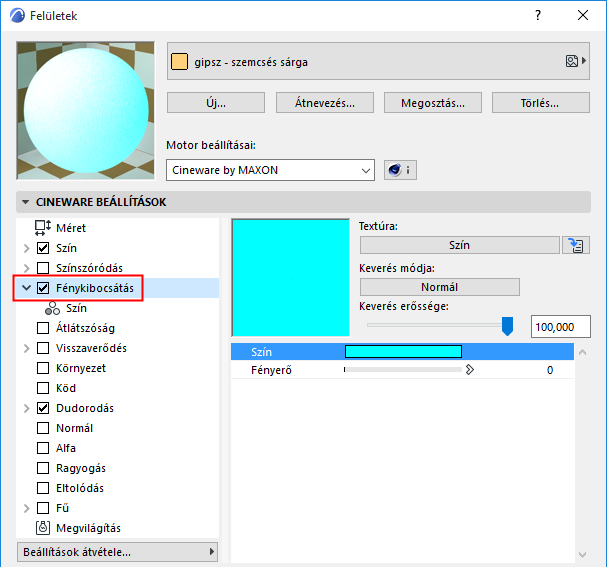Click the texture load icon beside Szín button
The height and width of the screenshot is (567, 607).
point(576,245)
